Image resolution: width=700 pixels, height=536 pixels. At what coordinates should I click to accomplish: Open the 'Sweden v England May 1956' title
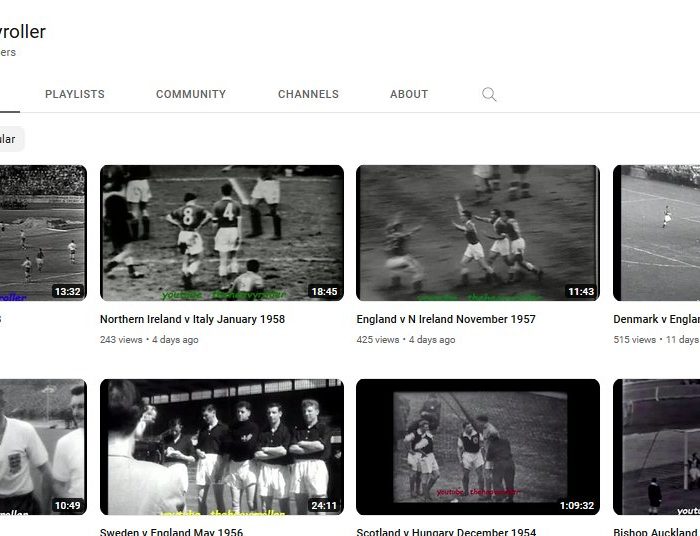(x=171, y=532)
